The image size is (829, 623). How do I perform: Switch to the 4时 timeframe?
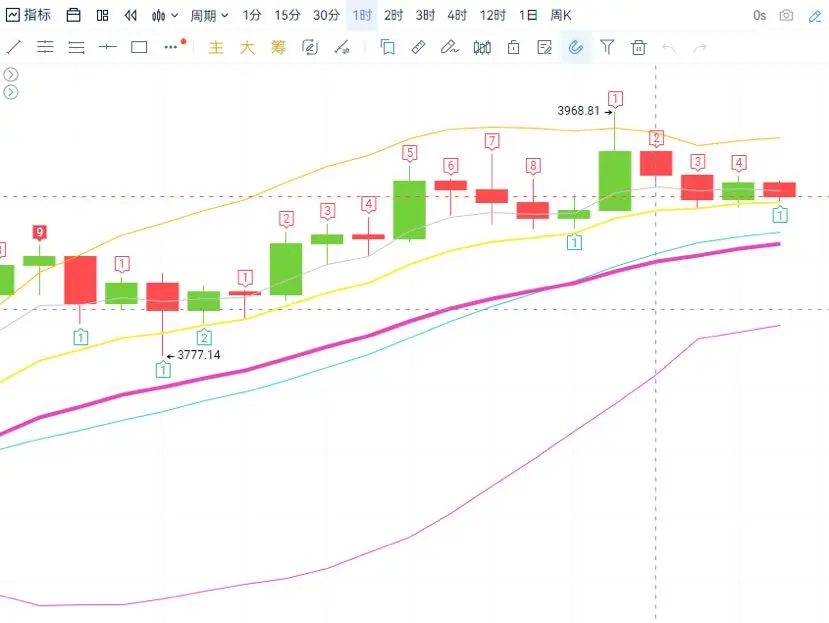coord(457,15)
